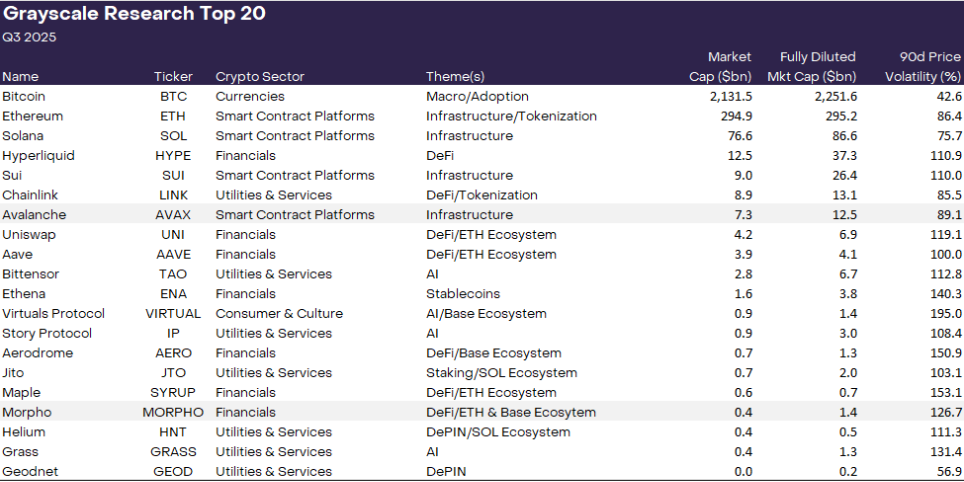Screen dimensions: 964x482
Task: Click the 'Macro/Adoption' theme cell
Action: point(477,97)
